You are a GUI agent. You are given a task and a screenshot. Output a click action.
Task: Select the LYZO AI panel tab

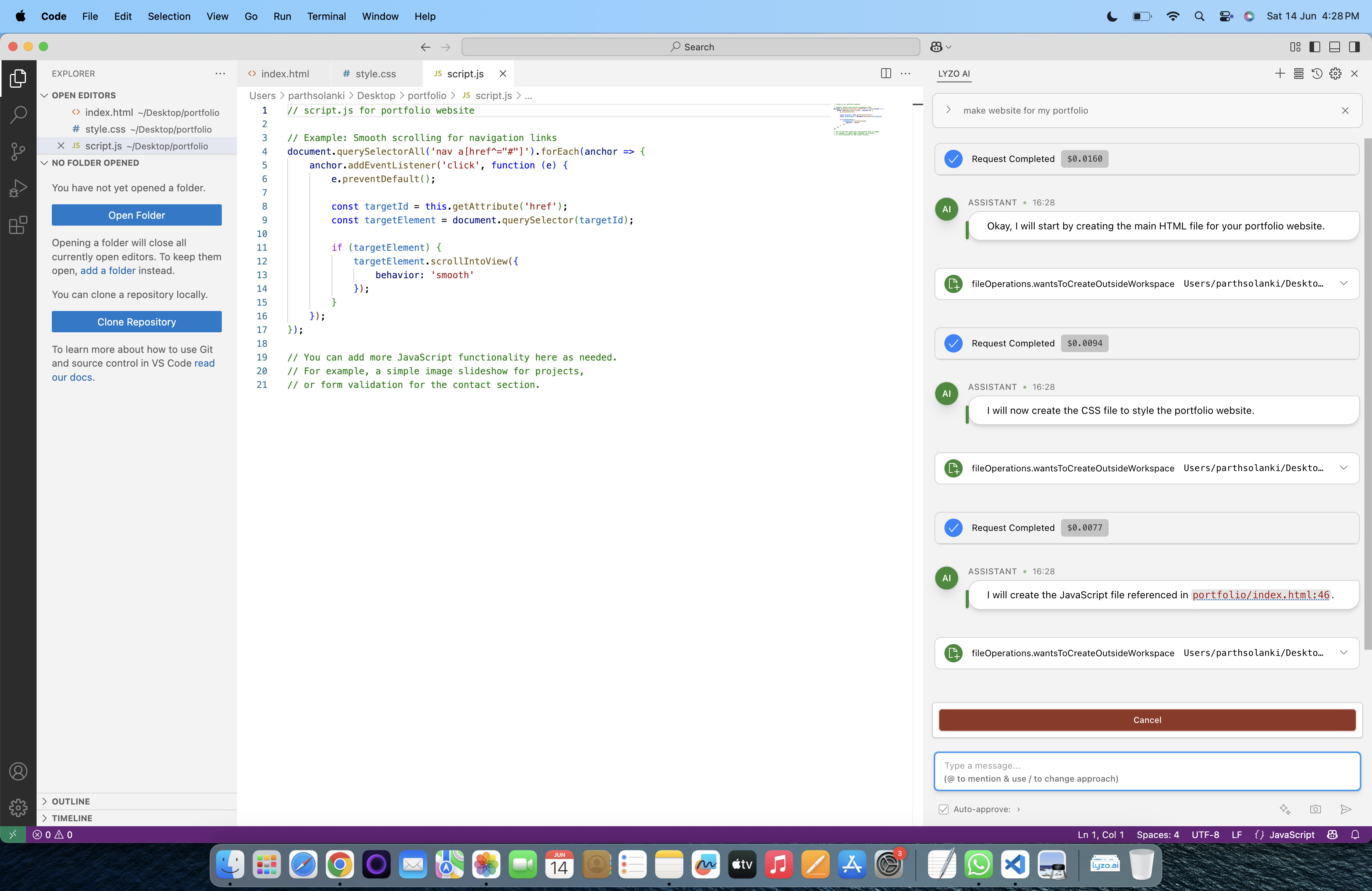954,73
